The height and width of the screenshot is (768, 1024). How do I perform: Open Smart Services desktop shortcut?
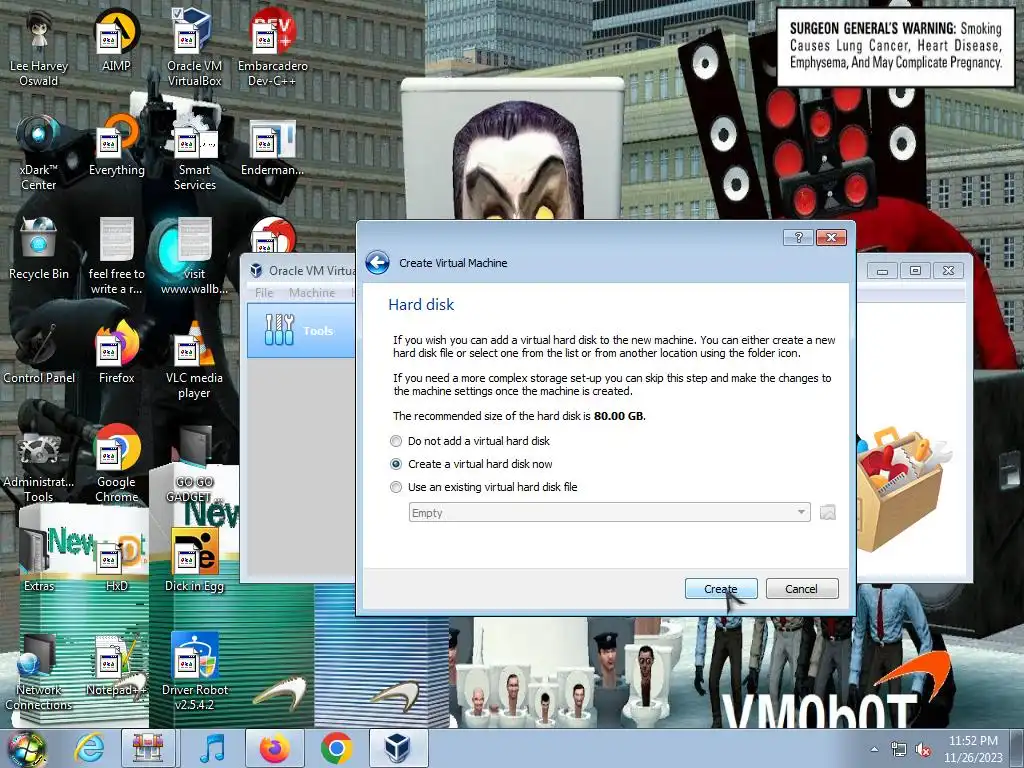pos(195,153)
